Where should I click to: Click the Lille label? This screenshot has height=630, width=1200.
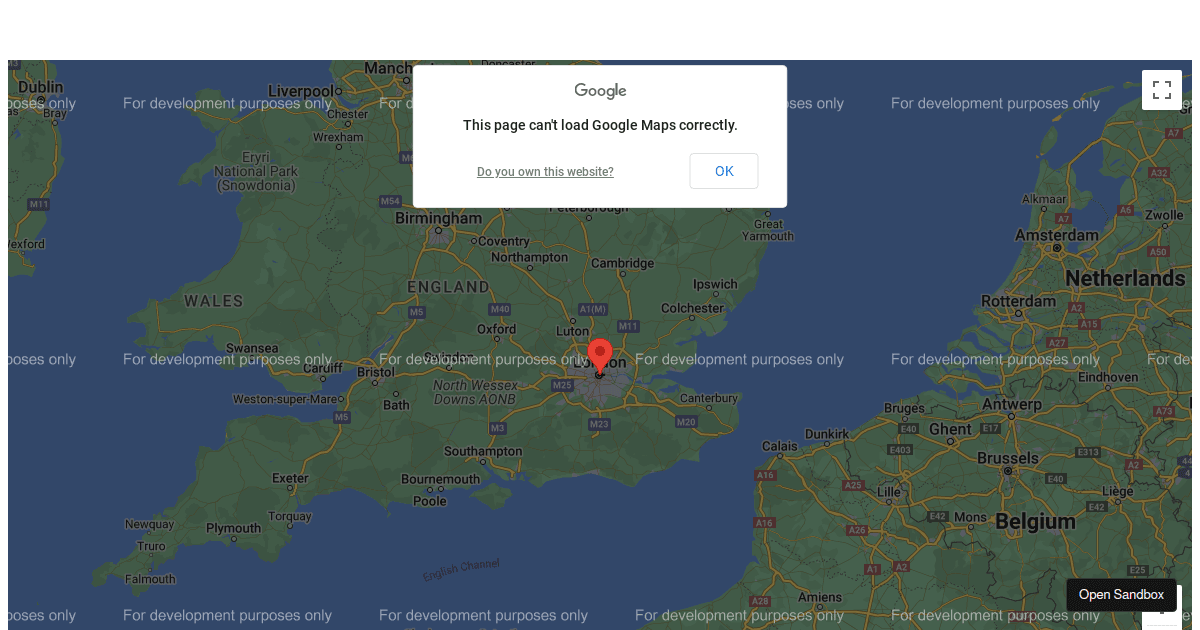[x=889, y=492]
